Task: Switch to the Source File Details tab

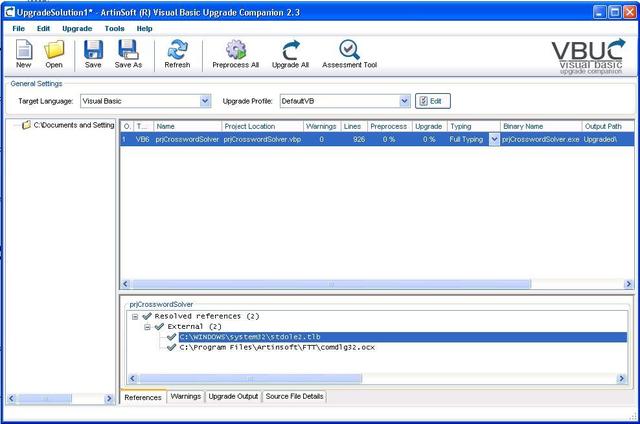Action: point(294,396)
